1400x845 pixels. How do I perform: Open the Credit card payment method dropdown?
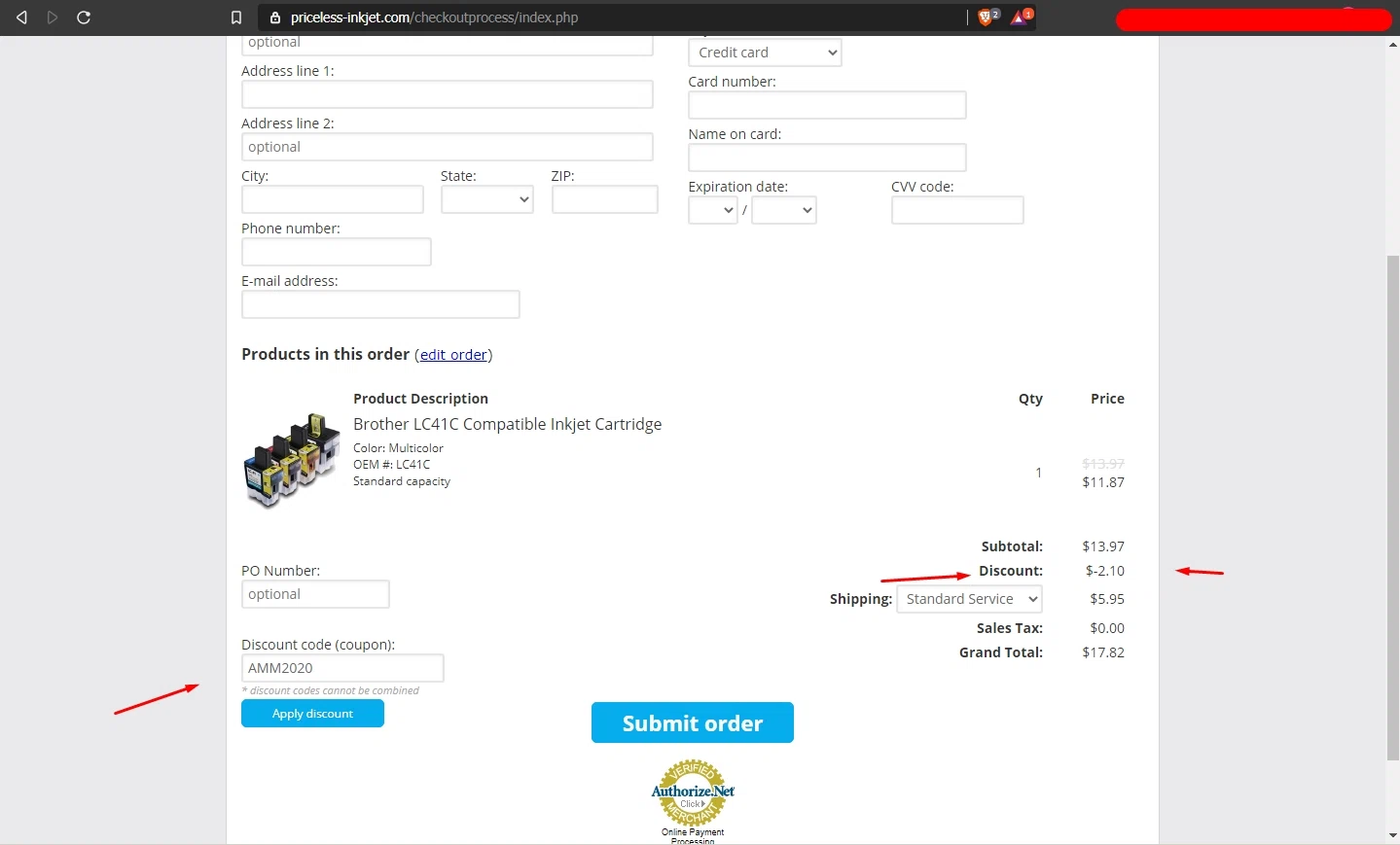point(765,53)
